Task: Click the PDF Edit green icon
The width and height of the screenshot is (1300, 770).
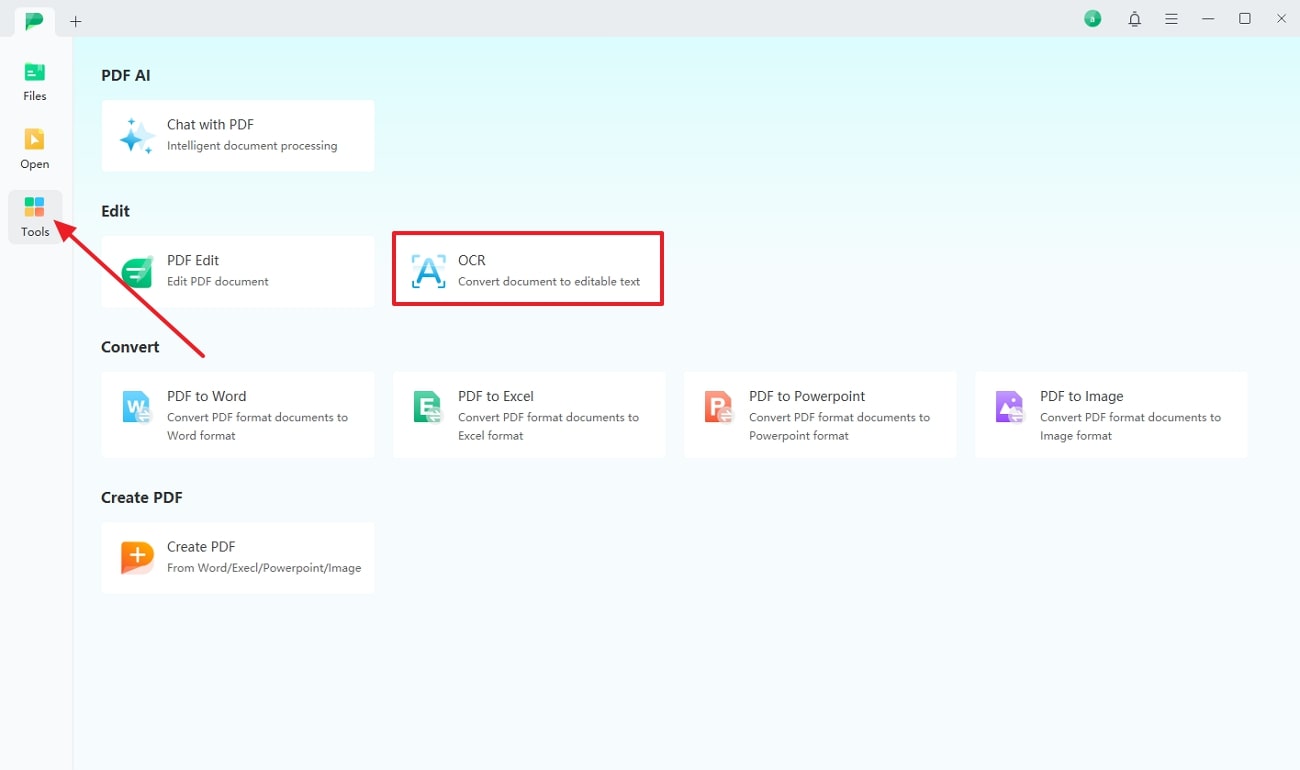Action: 137,271
